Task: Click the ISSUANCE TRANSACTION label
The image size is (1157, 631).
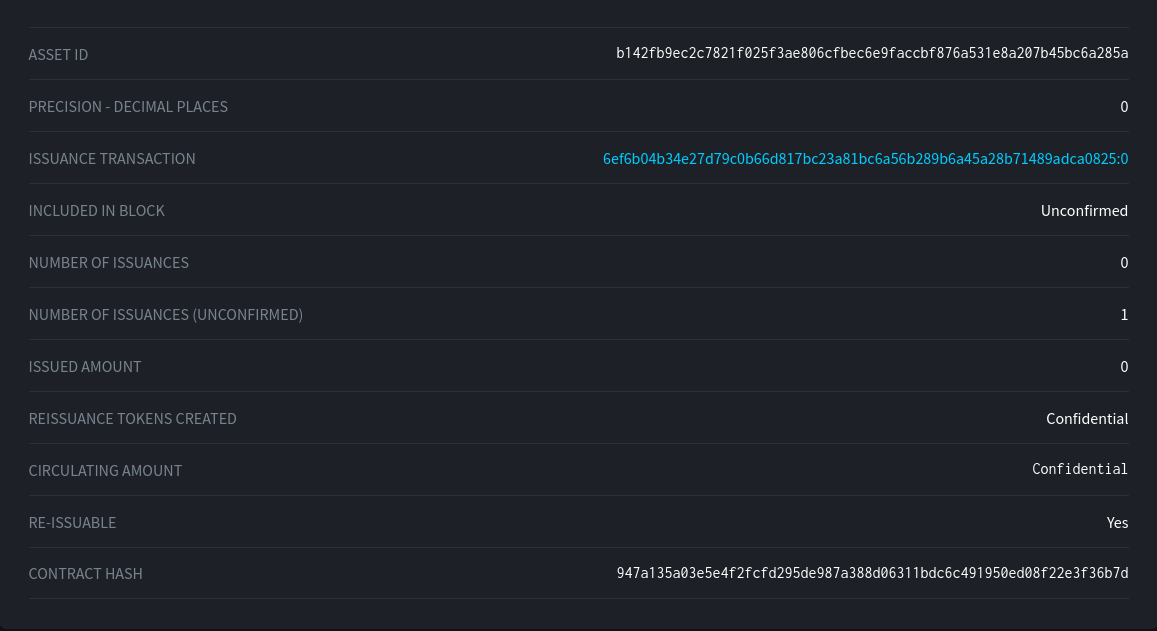Action: 112,159
